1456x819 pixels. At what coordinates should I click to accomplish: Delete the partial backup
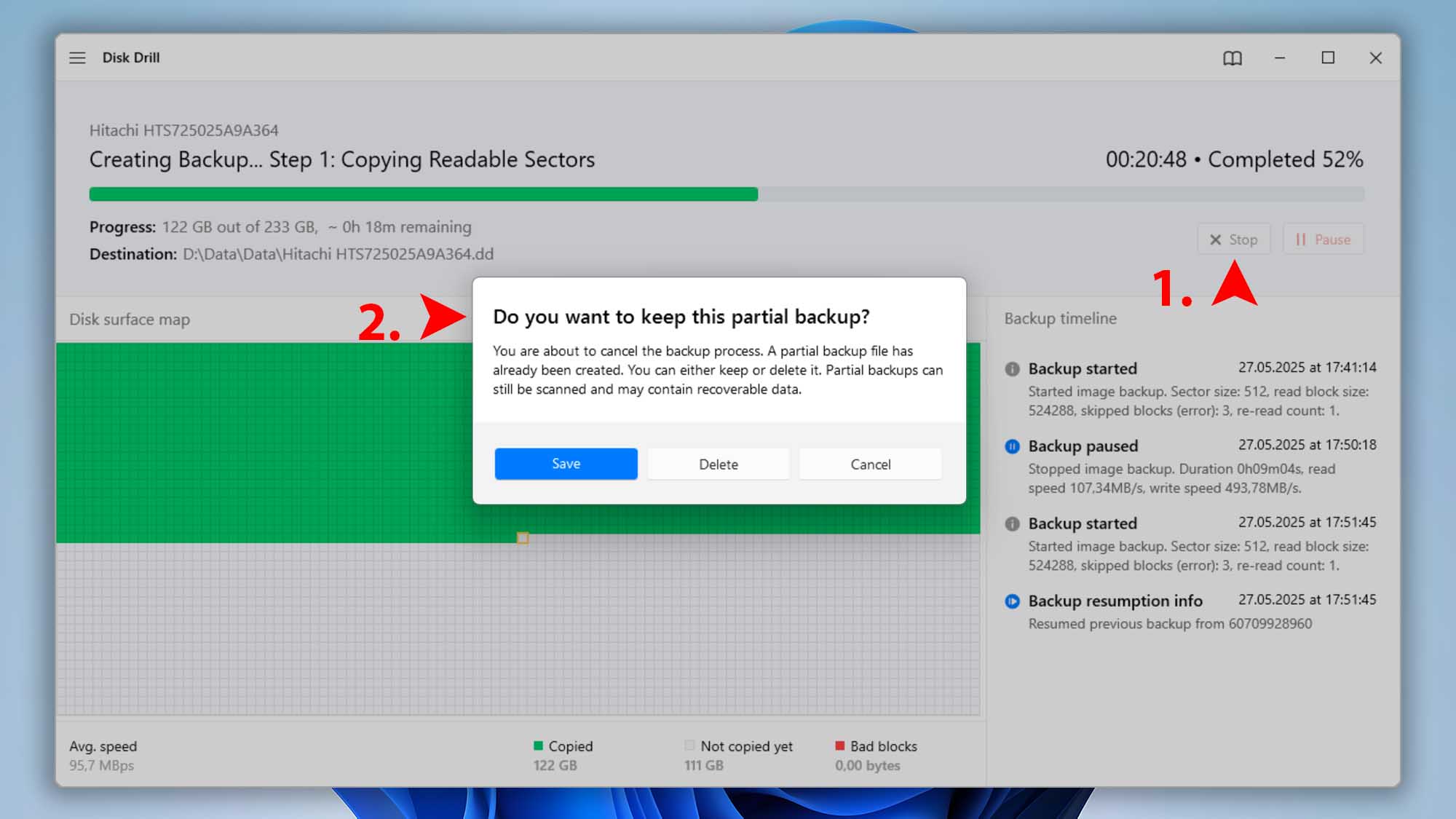coord(719,464)
